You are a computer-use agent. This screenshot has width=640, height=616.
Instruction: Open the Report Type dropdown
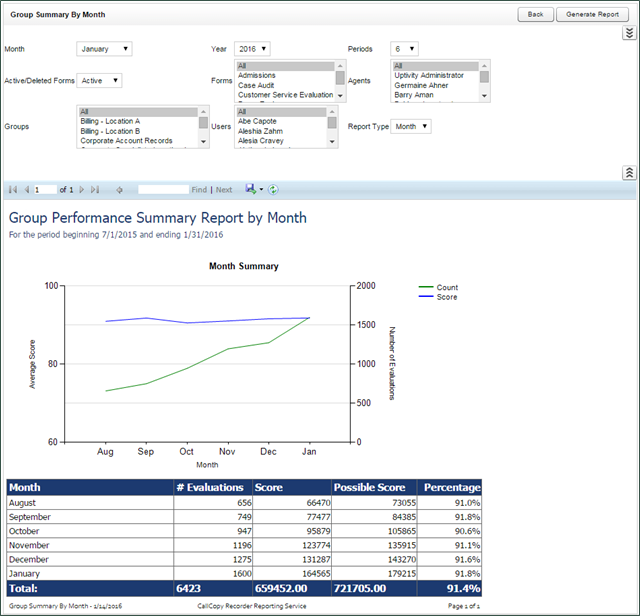411,127
